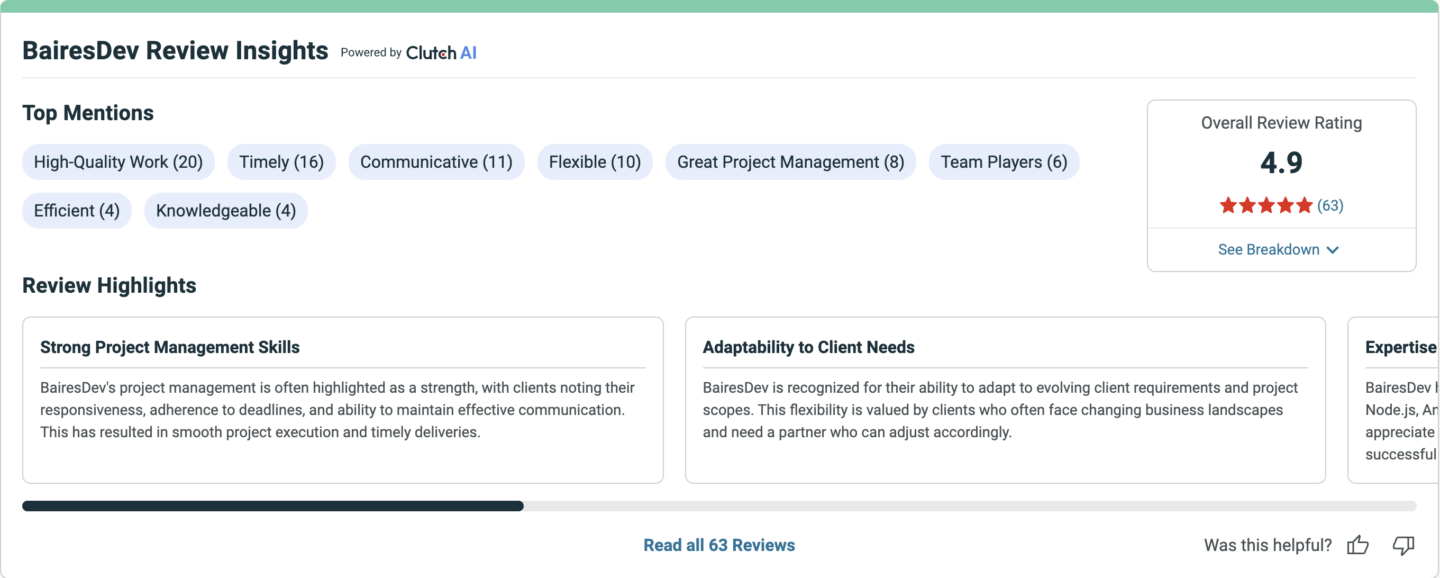
Task: Open the Strong Project Management Skills card
Action: (343, 400)
